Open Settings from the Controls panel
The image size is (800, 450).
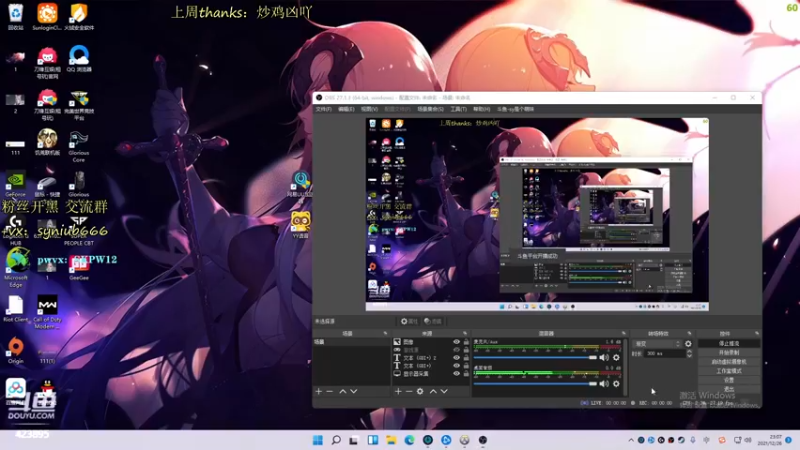(729, 380)
